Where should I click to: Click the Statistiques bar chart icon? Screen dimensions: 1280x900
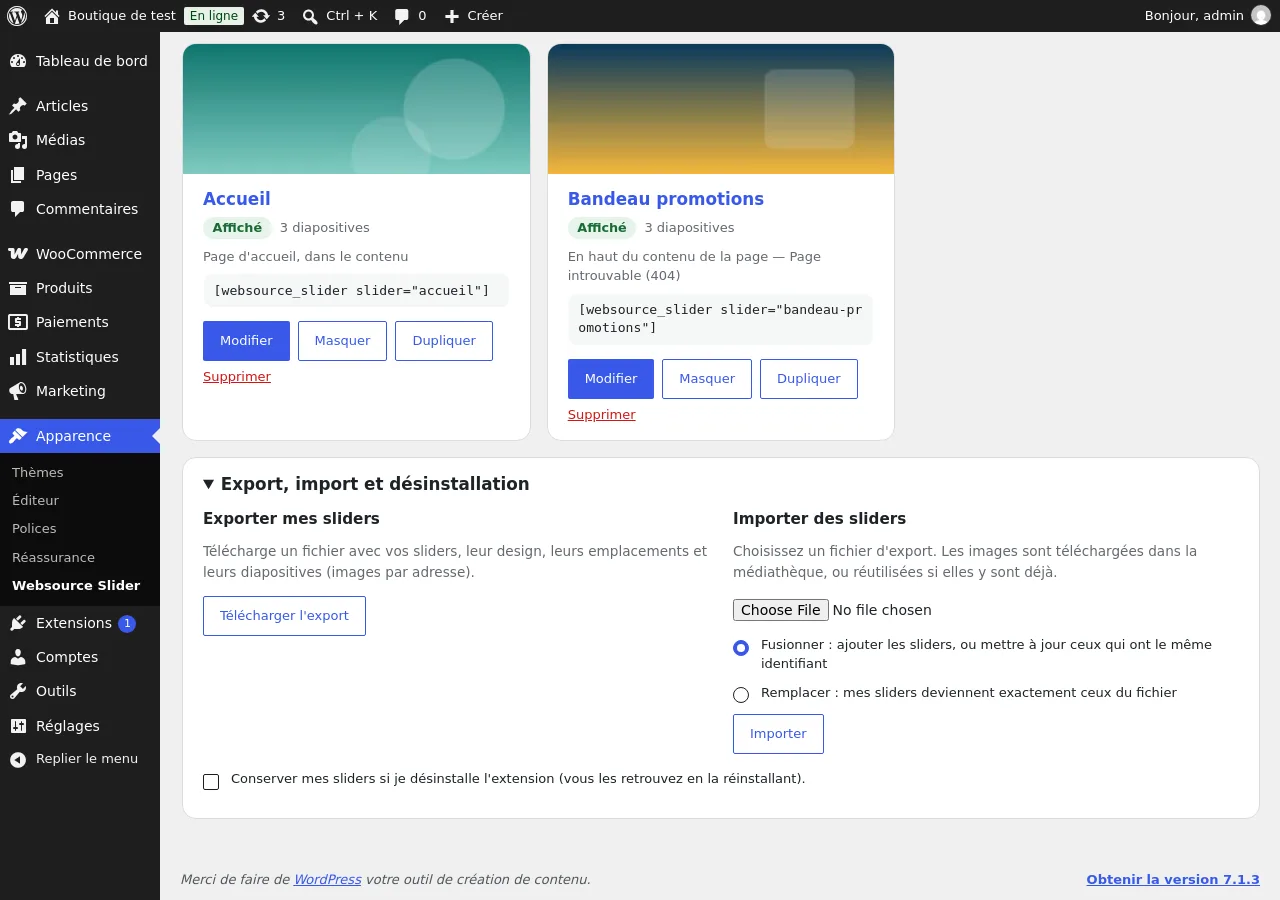click(18, 357)
